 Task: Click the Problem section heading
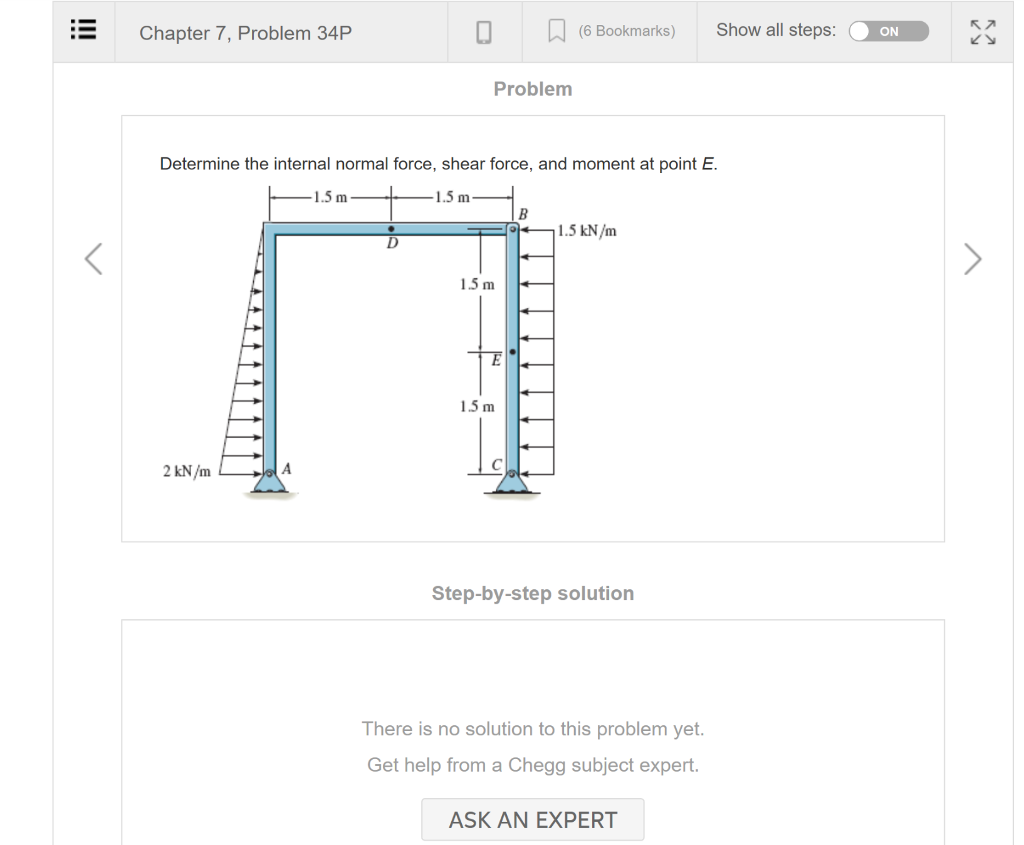[x=532, y=89]
